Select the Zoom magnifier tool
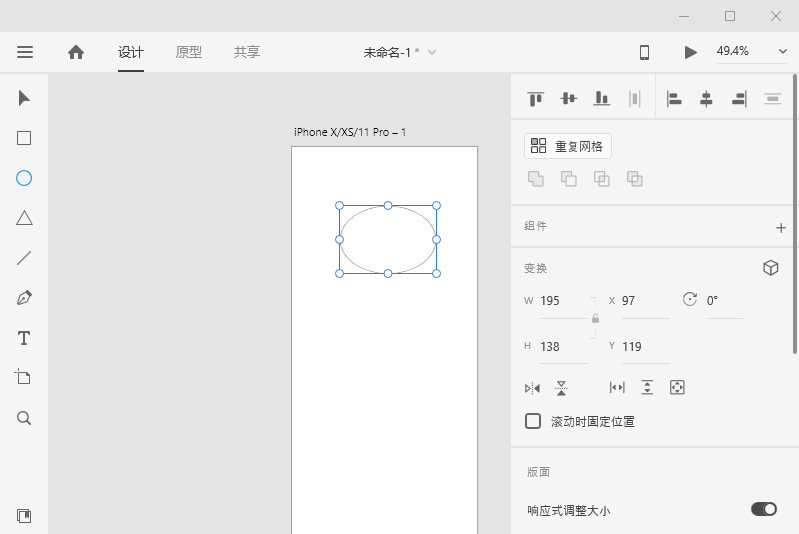 coord(24,418)
